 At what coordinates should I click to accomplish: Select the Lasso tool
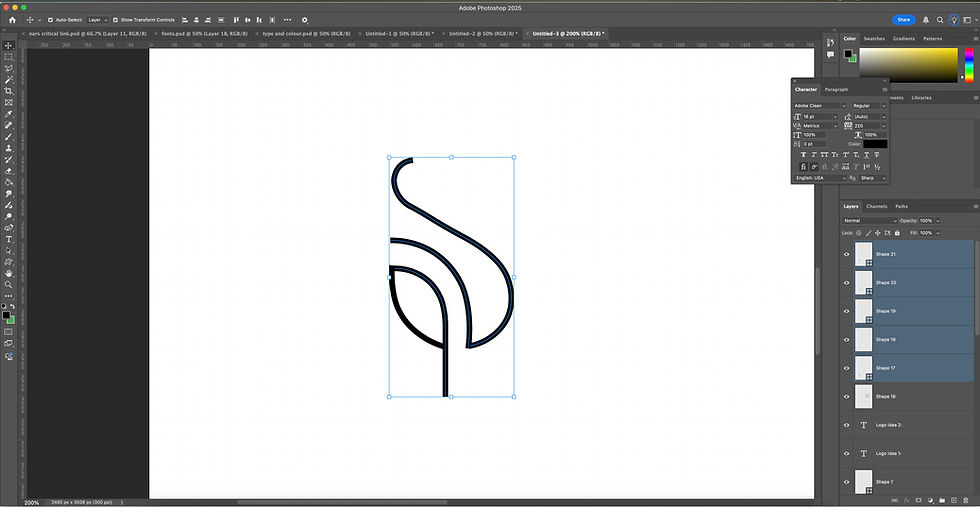pyautogui.click(x=9, y=68)
